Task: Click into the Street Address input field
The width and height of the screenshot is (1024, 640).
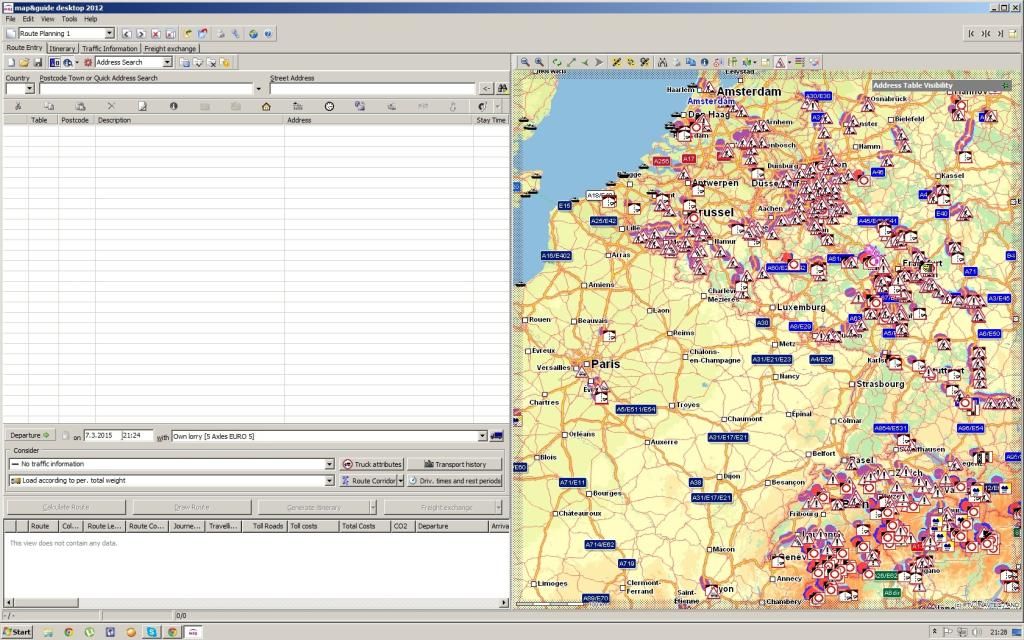Action: pos(373,88)
